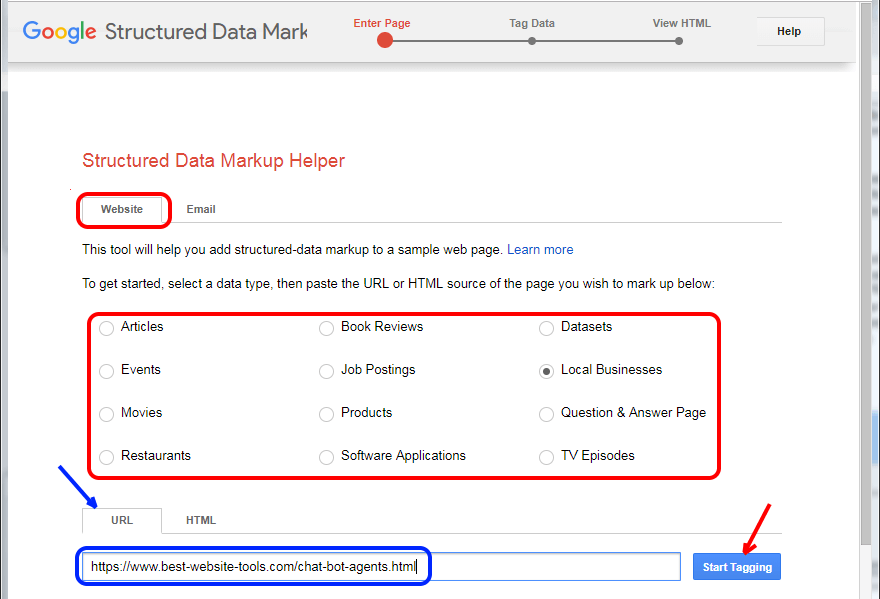880x599 pixels.
Task: Open the Help button
Action: click(789, 31)
